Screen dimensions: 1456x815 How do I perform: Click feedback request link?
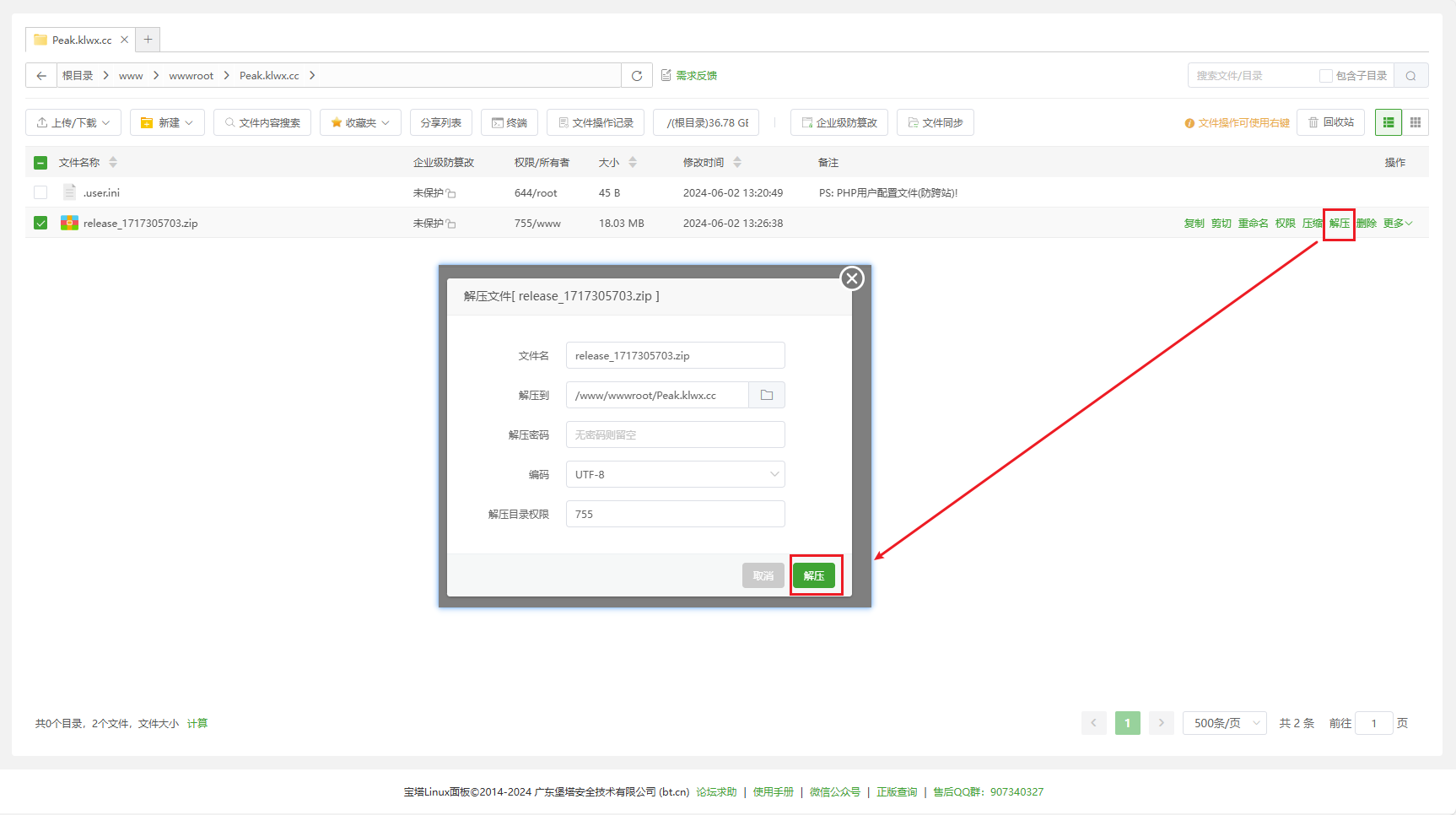coord(689,75)
